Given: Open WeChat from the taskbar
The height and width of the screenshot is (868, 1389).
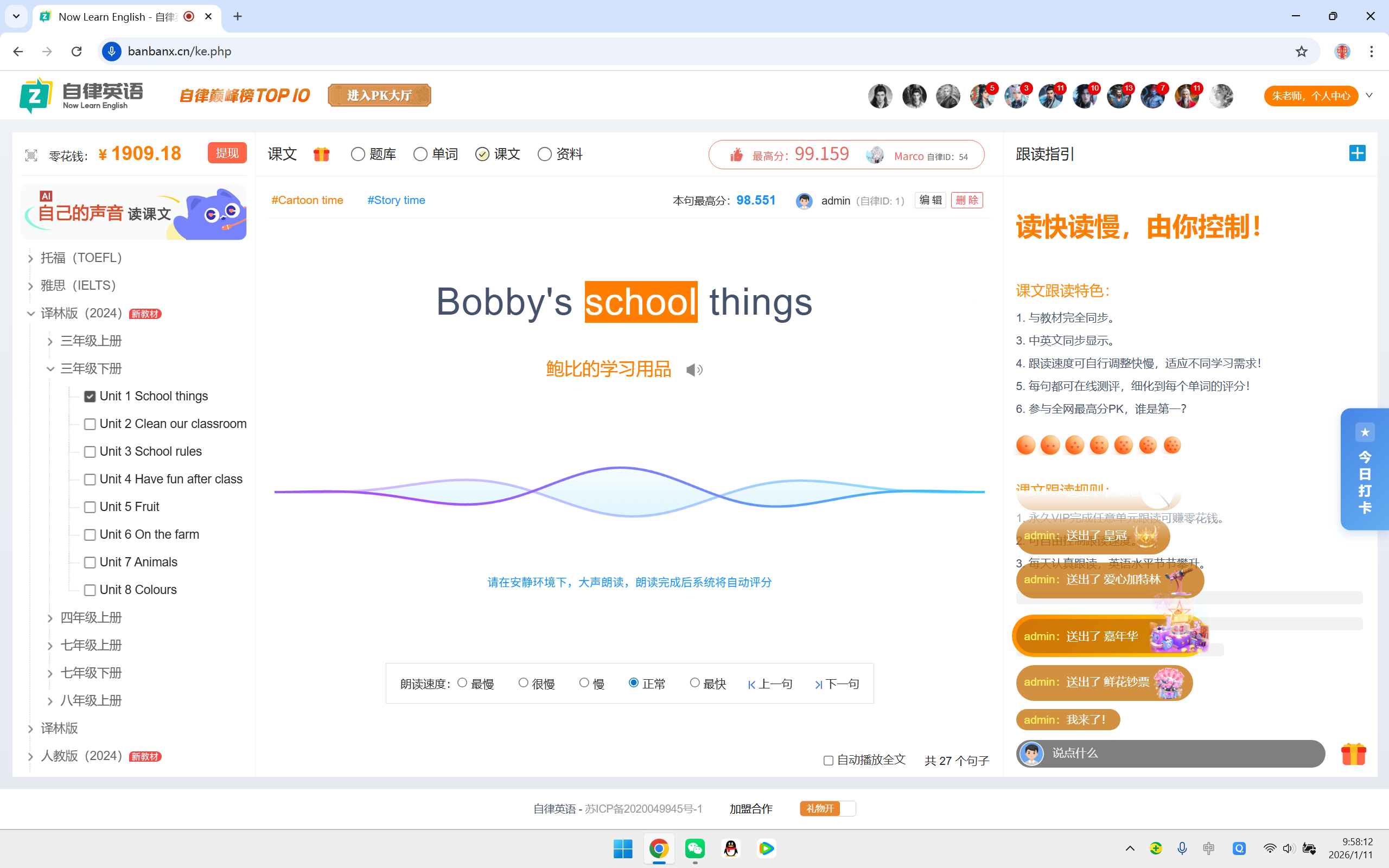Looking at the screenshot, I should pos(694,848).
